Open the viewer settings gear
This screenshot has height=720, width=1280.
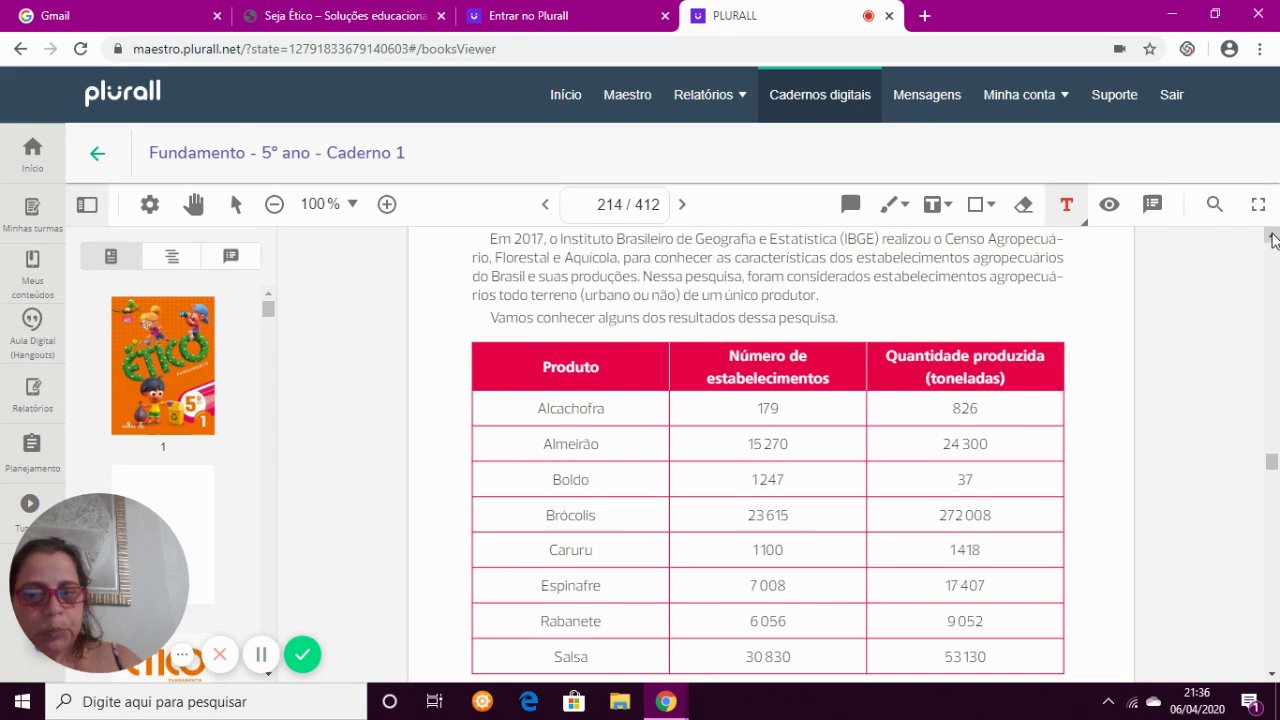coord(150,204)
